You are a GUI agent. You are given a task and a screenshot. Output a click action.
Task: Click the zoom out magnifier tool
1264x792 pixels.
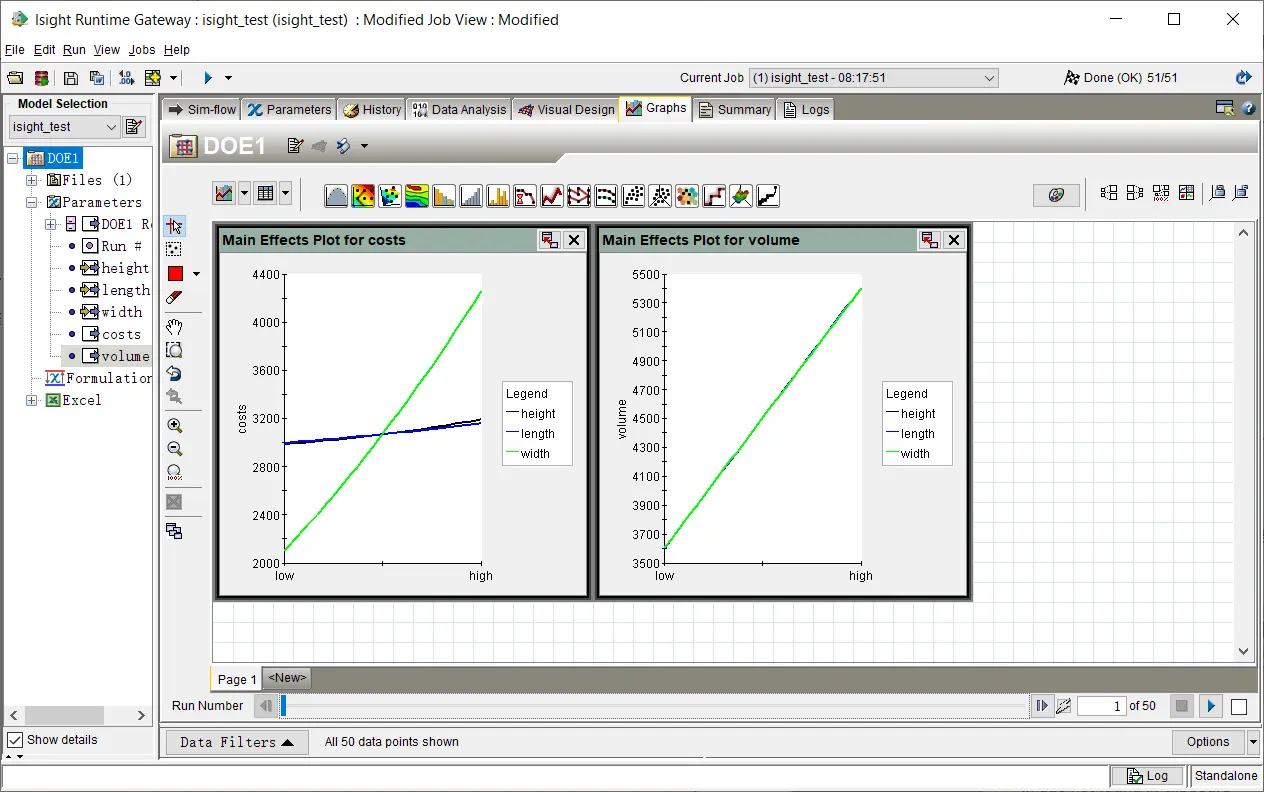click(174, 449)
